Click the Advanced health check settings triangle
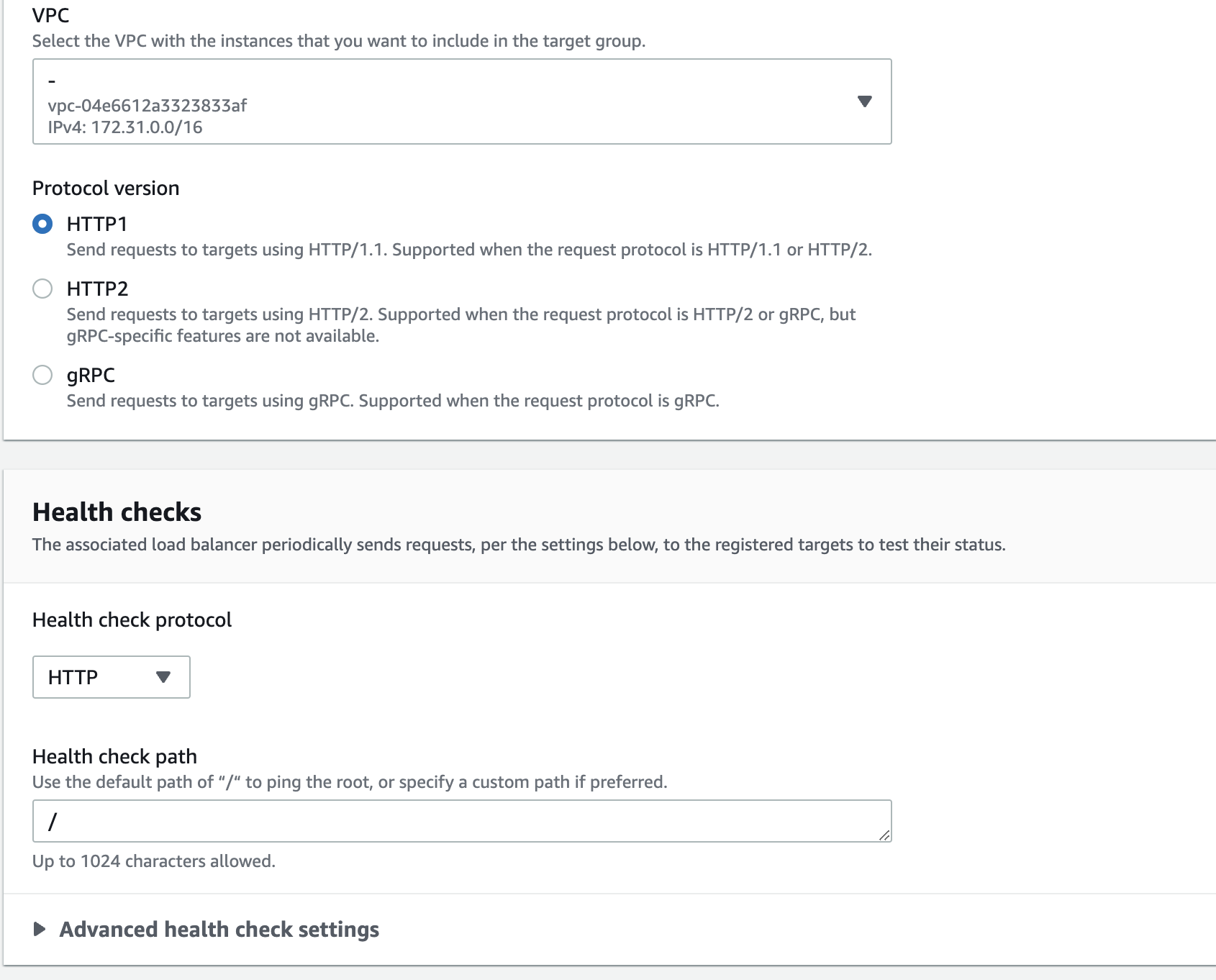The width and height of the screenshot is (1216, 980). 40,930
